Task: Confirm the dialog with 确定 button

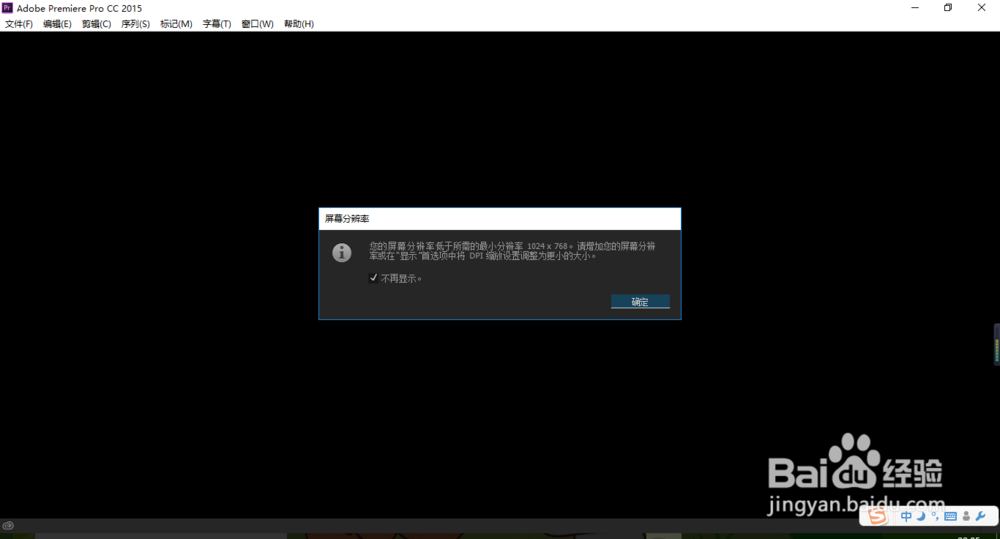Action: click(x=640, y=302)
